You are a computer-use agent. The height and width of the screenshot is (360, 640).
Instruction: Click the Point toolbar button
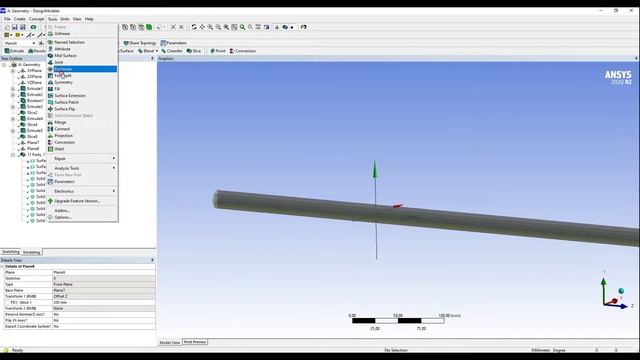pos(218,51)
